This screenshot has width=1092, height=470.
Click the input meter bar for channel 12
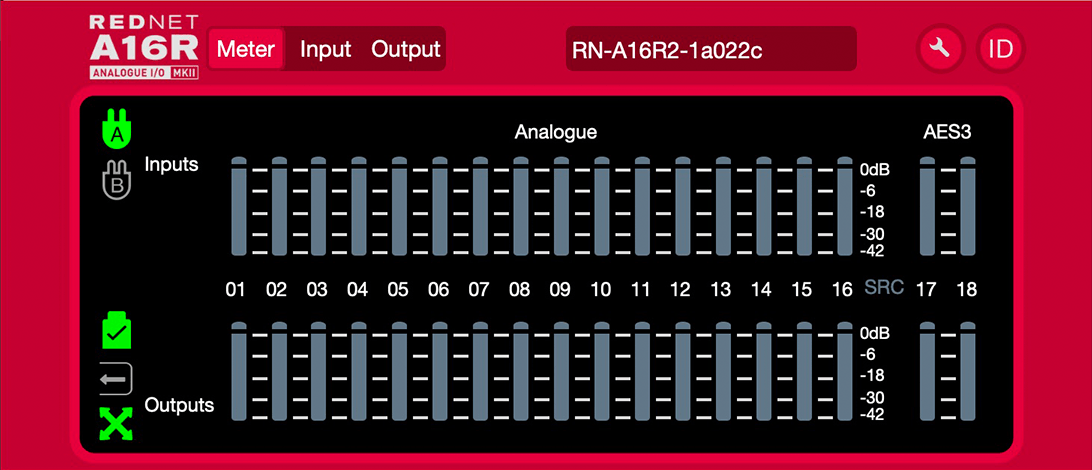click(682, 207)
